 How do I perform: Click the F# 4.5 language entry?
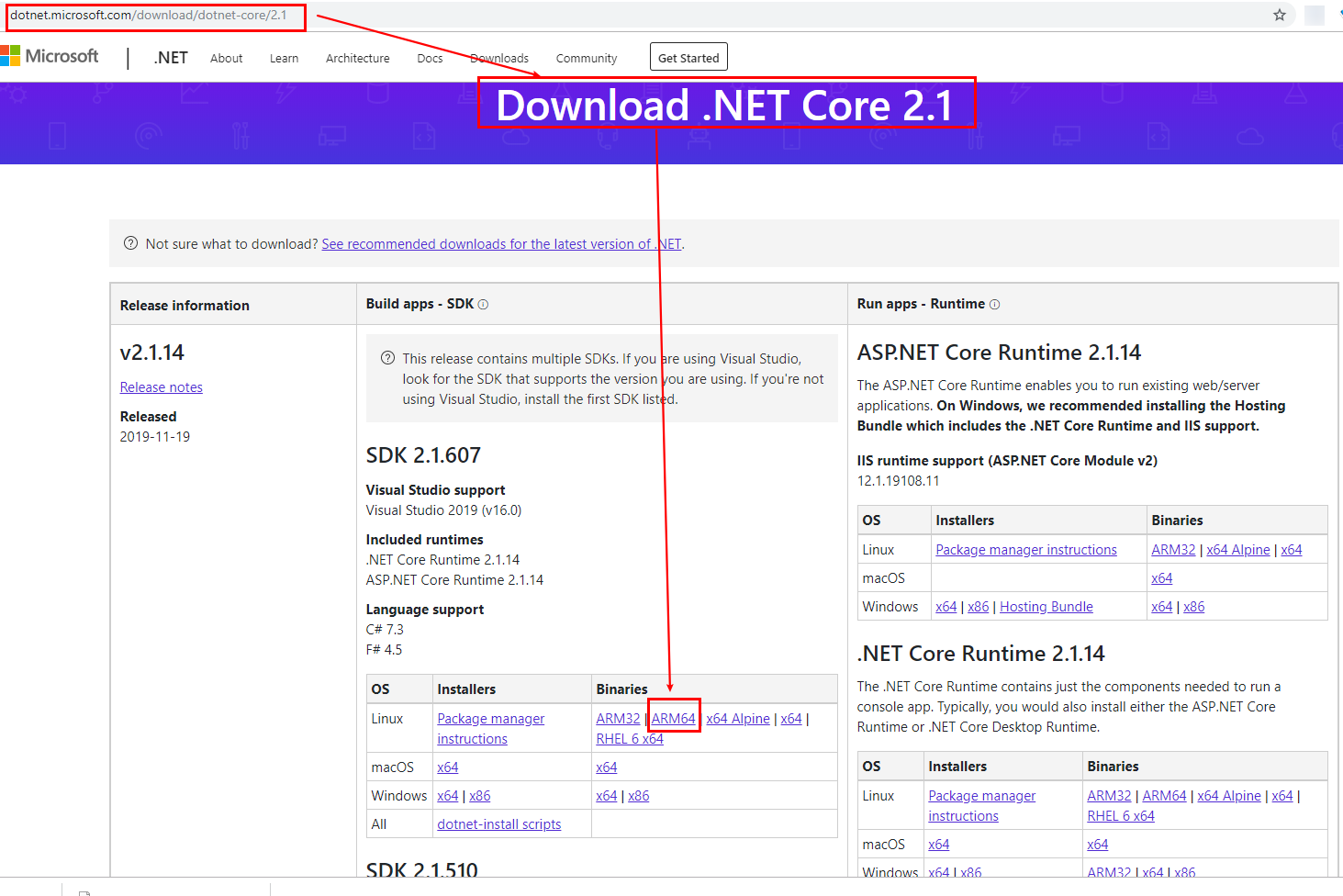384,650
